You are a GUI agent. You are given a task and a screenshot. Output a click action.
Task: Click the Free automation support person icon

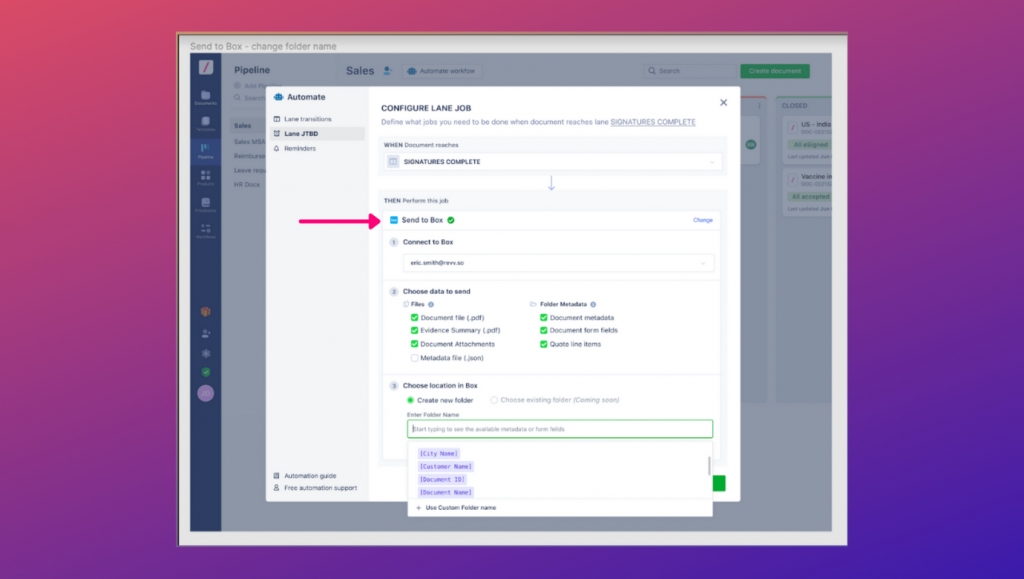(276, 488)
